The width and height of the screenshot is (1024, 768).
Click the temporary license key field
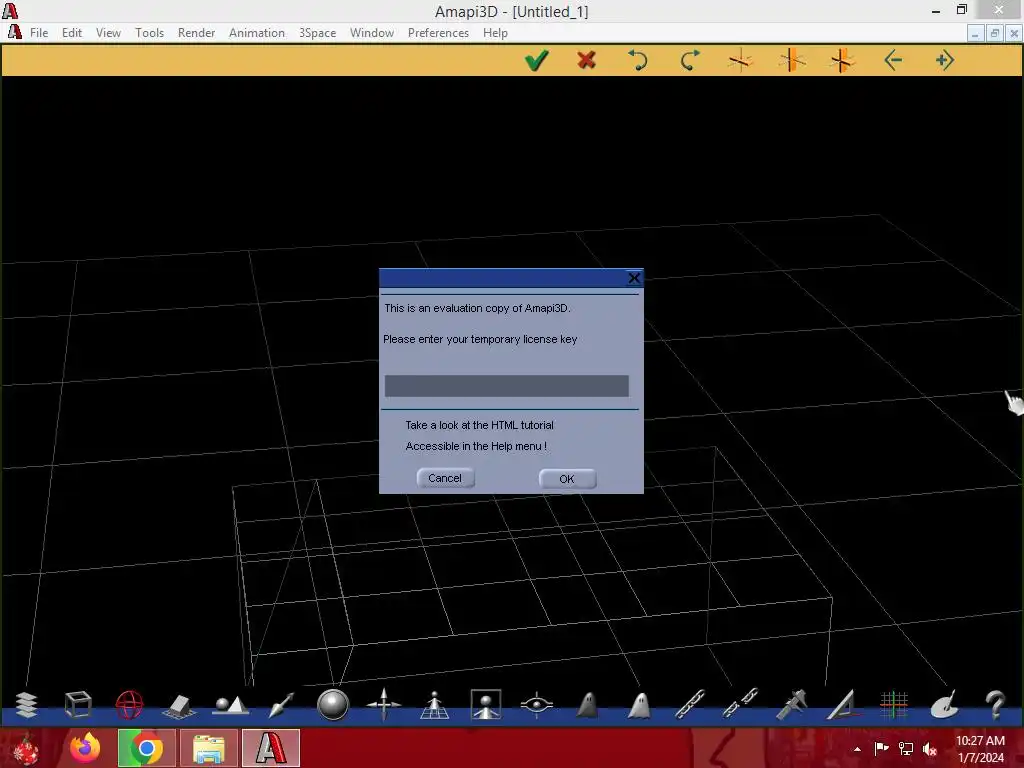507,385
